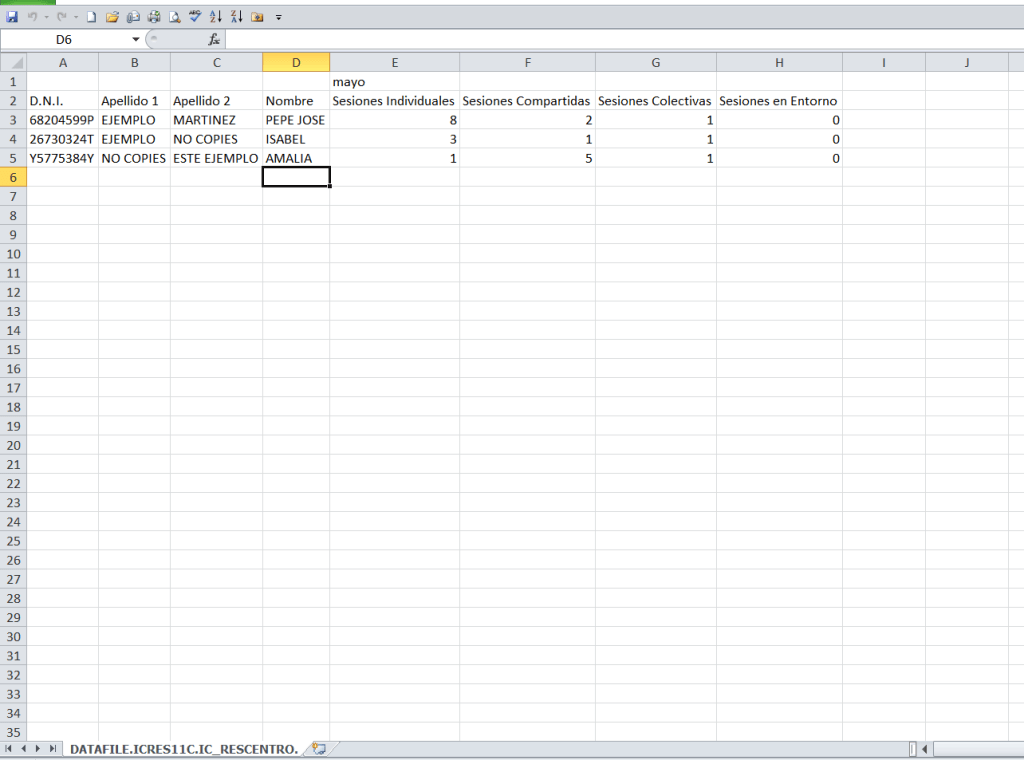The image size is (1024, 760).
Task: Go to next sheet with navigation arrow
Action: point(38,749)
